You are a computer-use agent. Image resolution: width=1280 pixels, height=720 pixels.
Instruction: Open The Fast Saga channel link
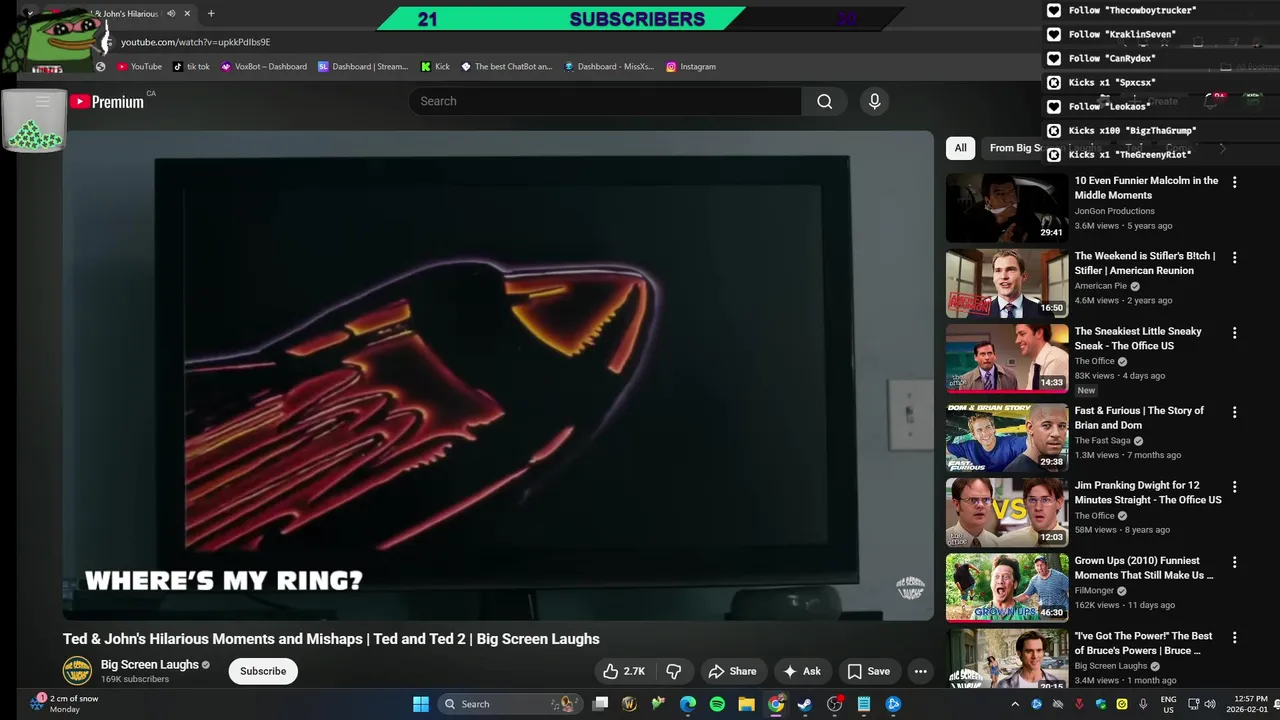tap(1102, 440)
